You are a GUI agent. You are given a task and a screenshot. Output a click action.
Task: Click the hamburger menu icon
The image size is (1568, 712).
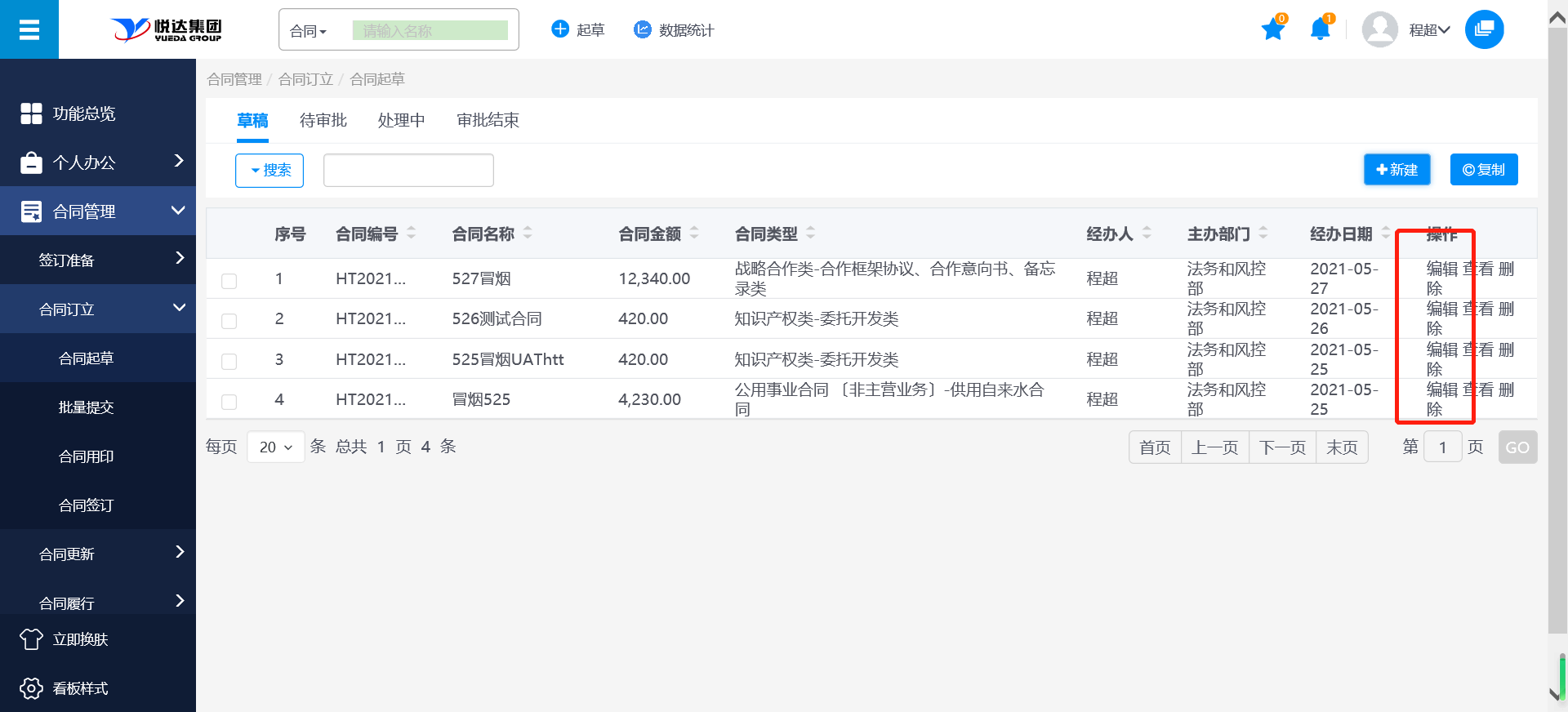(29, 30)
